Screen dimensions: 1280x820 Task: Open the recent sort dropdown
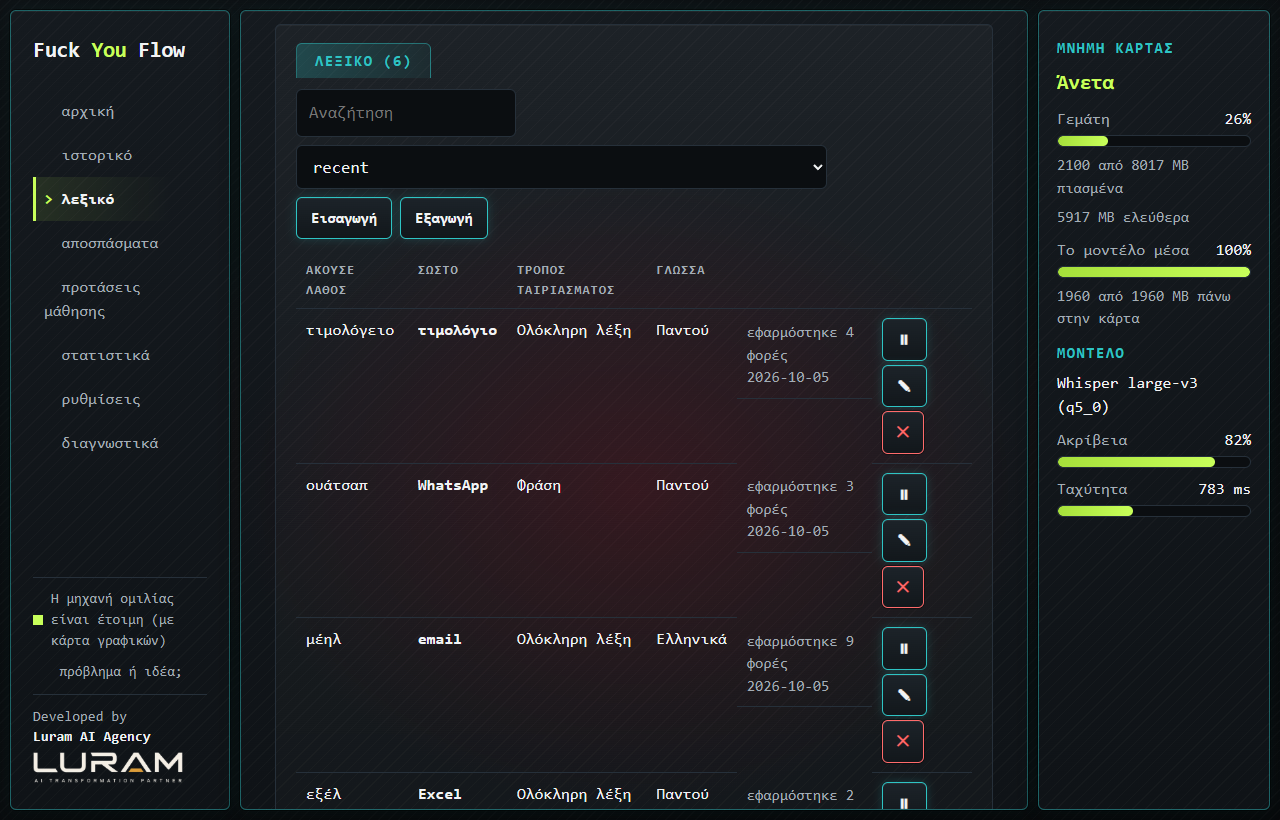point(561,167)
